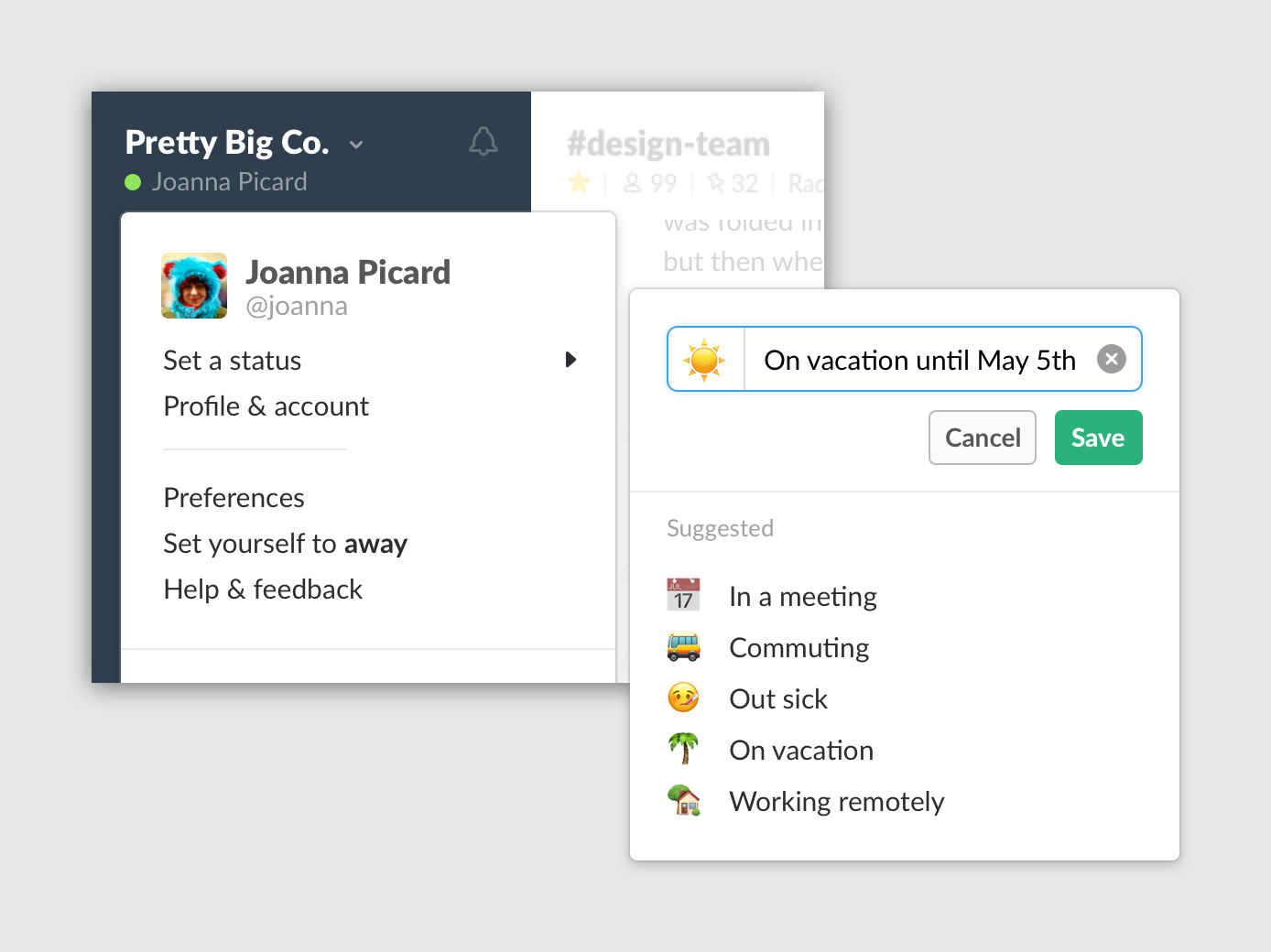Image resolution: width=1271 pixels, height=952 pixels.
Task: Toggle Set yourself to away
Action: tap(285, 544)
